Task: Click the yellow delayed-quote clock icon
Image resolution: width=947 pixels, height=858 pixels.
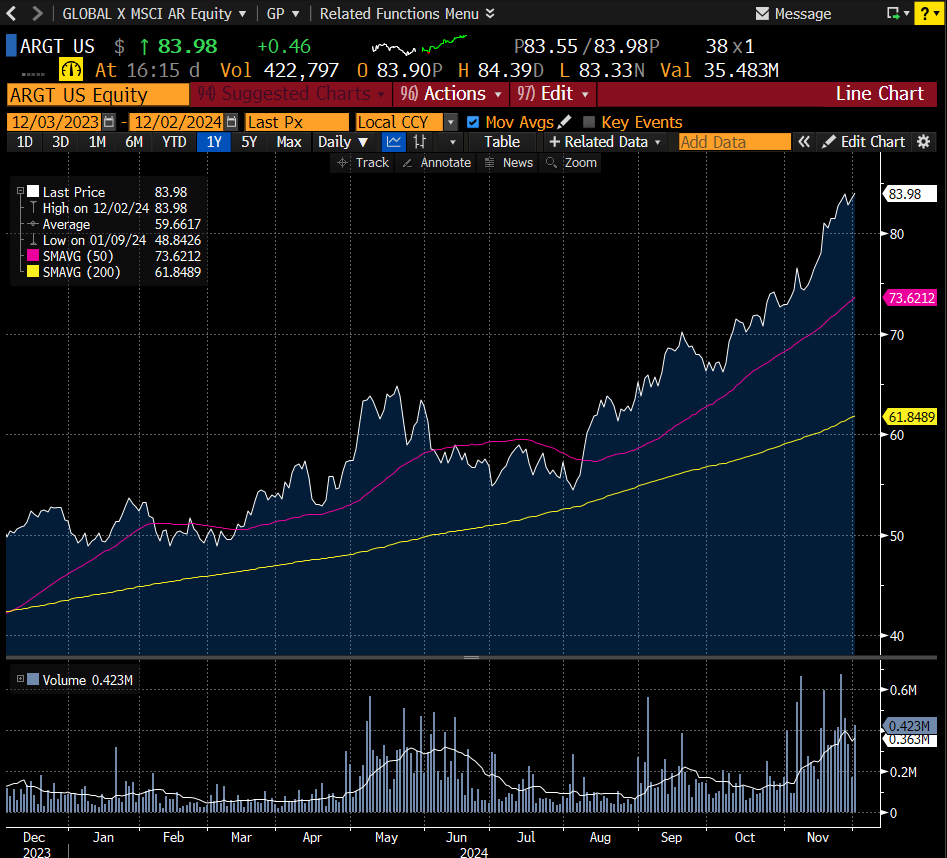Action: (x=71, y=70)
